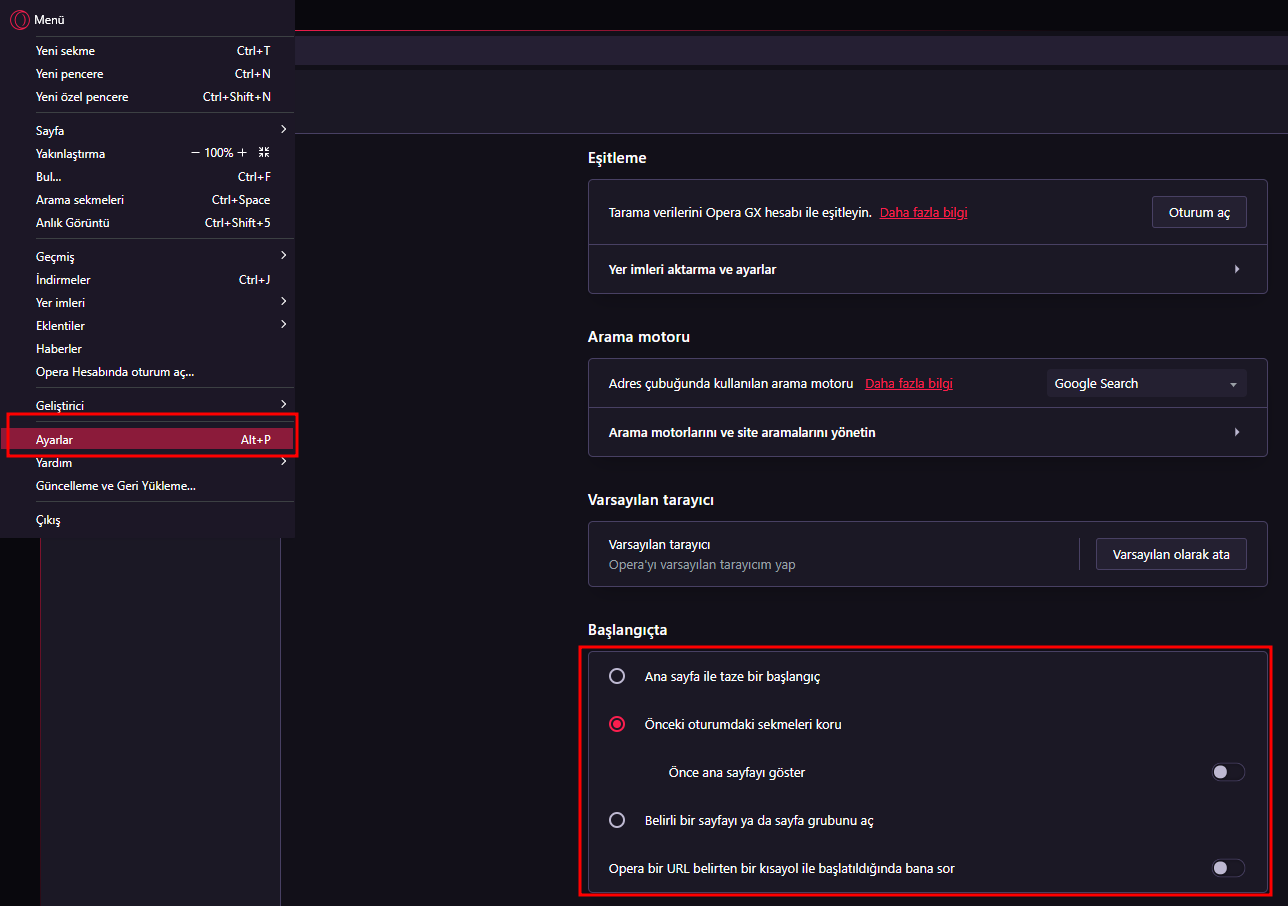This screenshot has height=906, width=1288.
Task: Decrease zoom with the minus icon
Action: coord(195,153)
